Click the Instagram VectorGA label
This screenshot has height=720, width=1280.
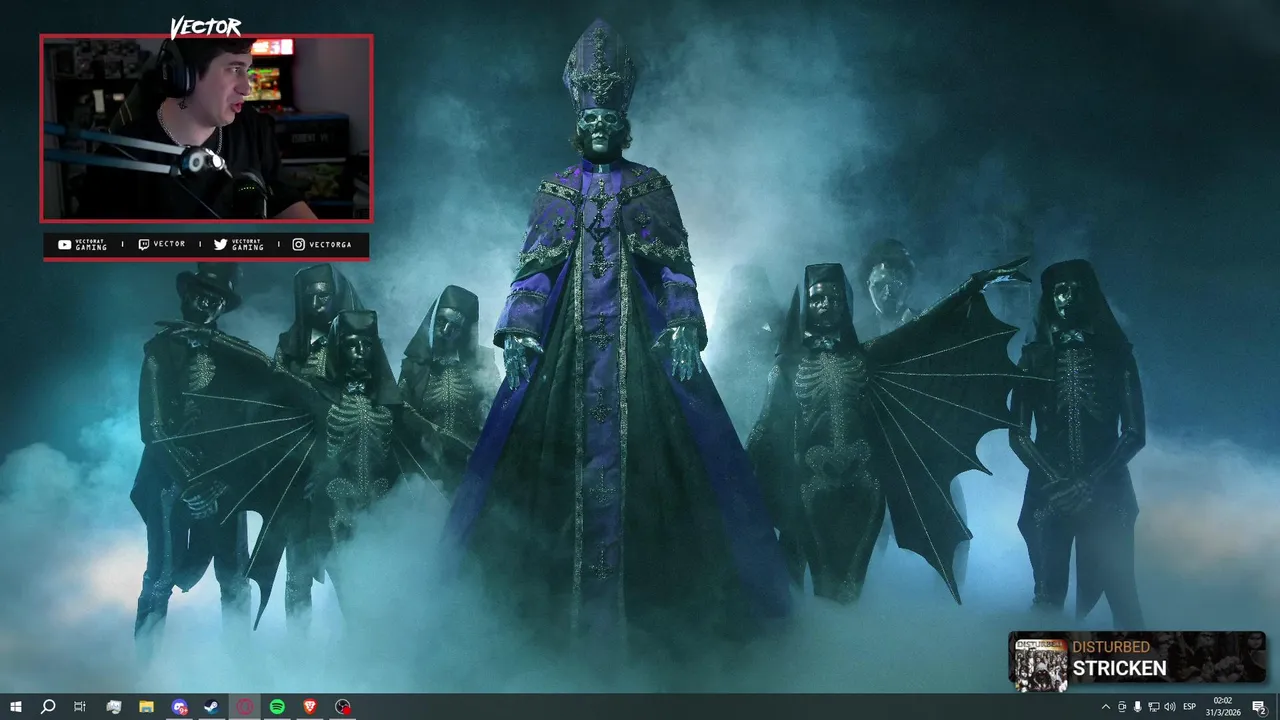(322, 245)
